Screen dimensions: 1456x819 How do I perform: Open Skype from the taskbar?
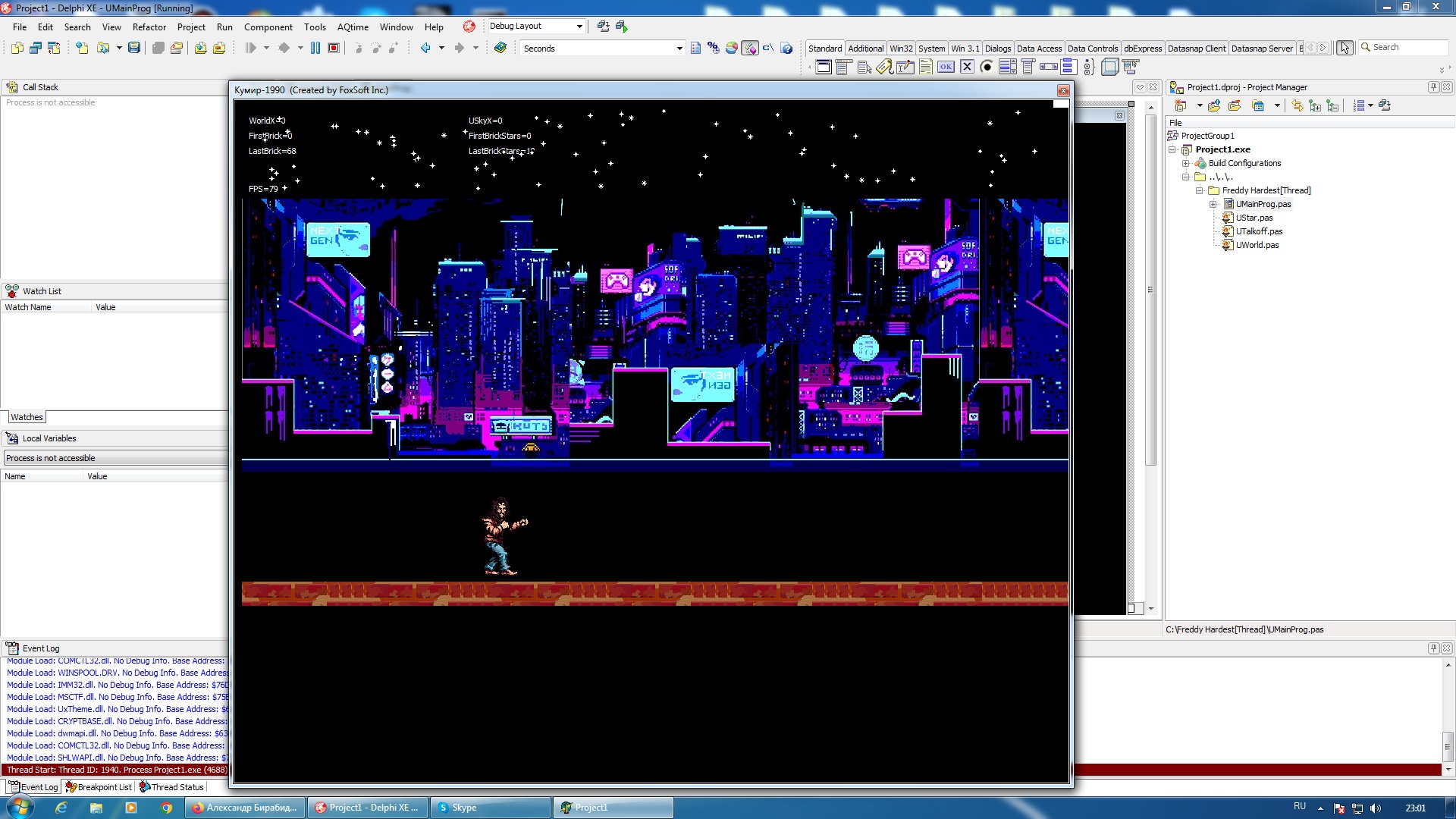coord(491,808)
